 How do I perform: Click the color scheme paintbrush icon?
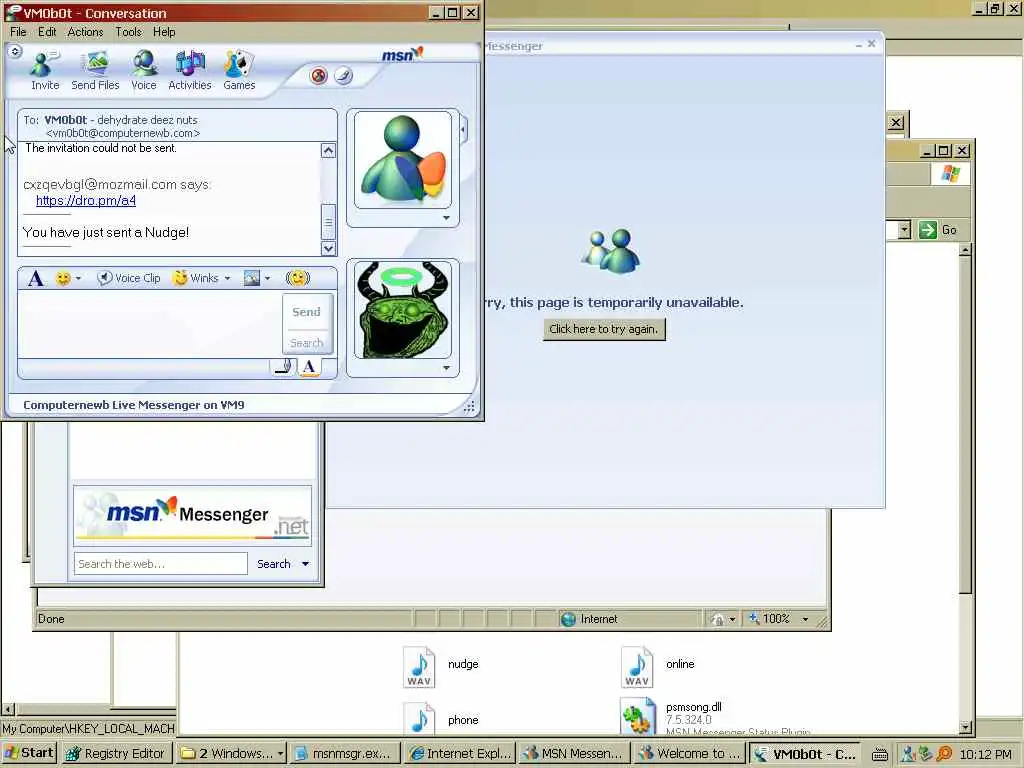point(344,76)
